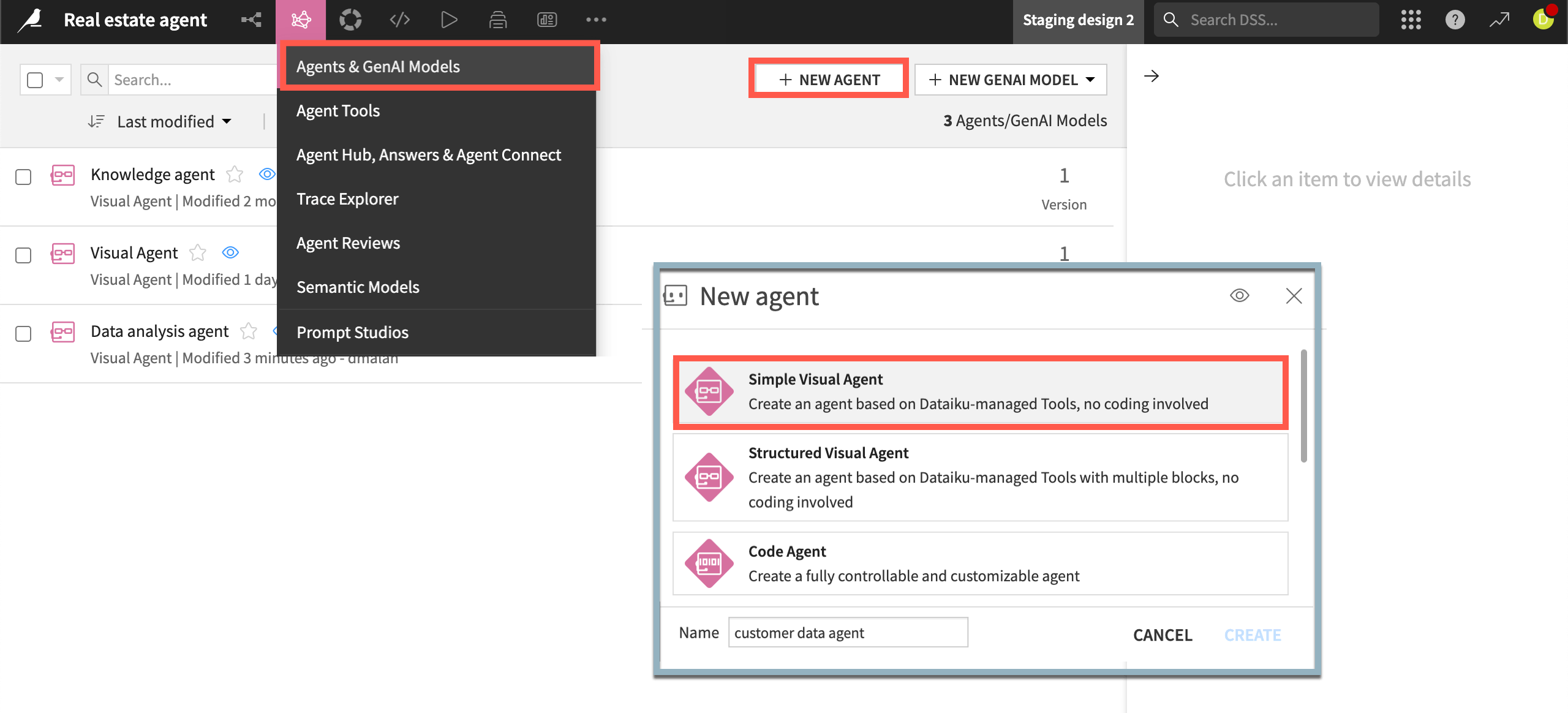
Task: Click the ellipsis icon for more toolbar options
Action: [595, 19]
